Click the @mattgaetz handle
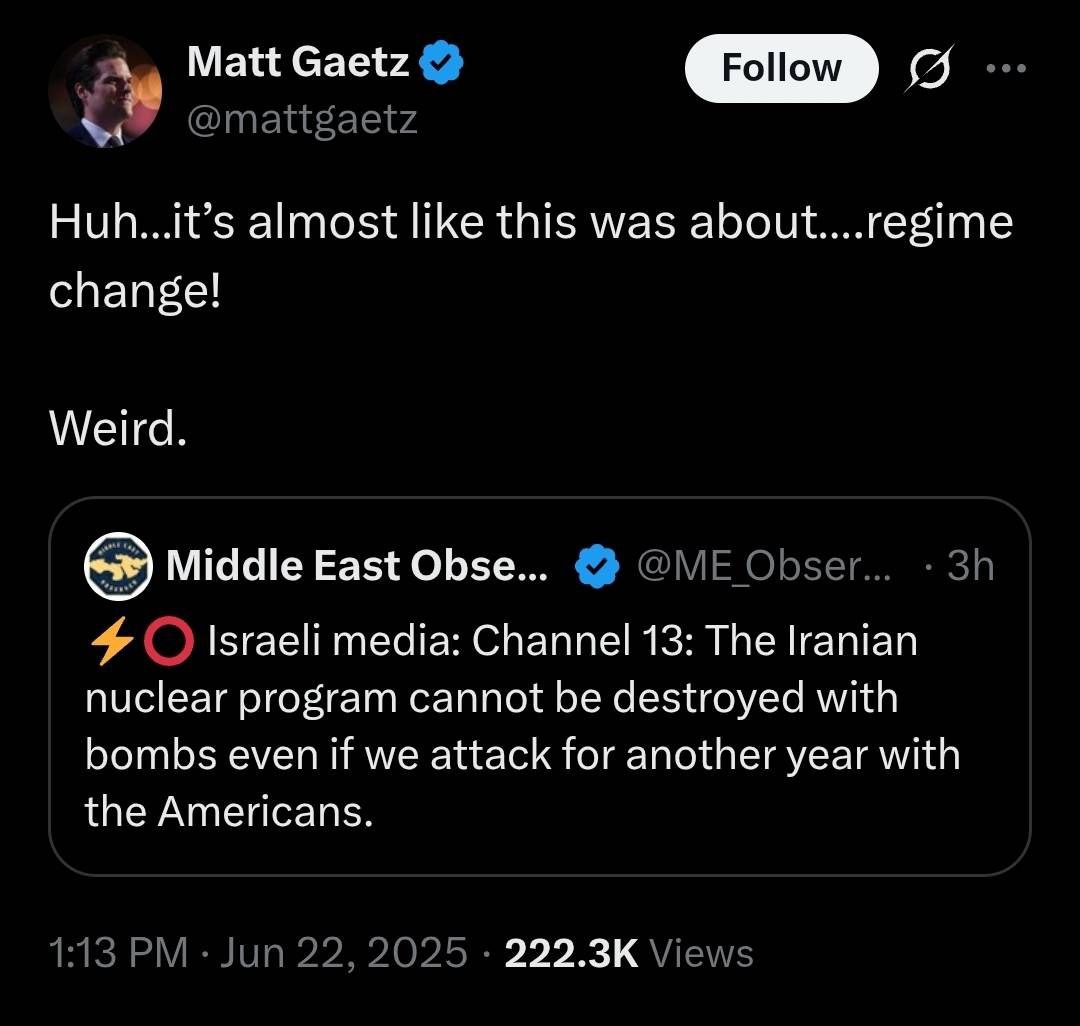Image resolution: width=1080 pixels, height=1026 pixels. [x=302, y=120]
